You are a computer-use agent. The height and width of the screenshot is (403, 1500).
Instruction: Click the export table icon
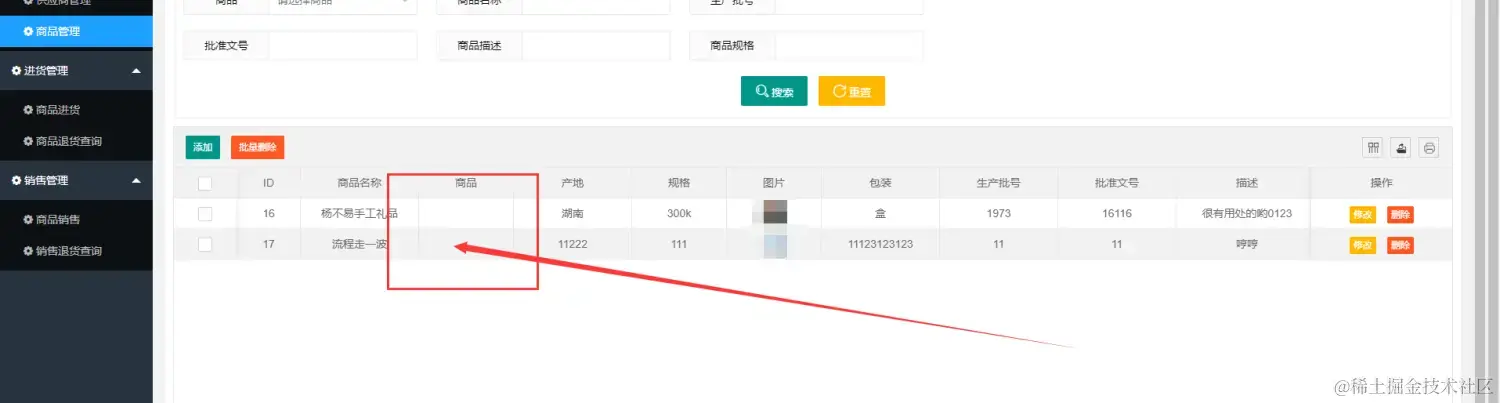[1402, 148]
